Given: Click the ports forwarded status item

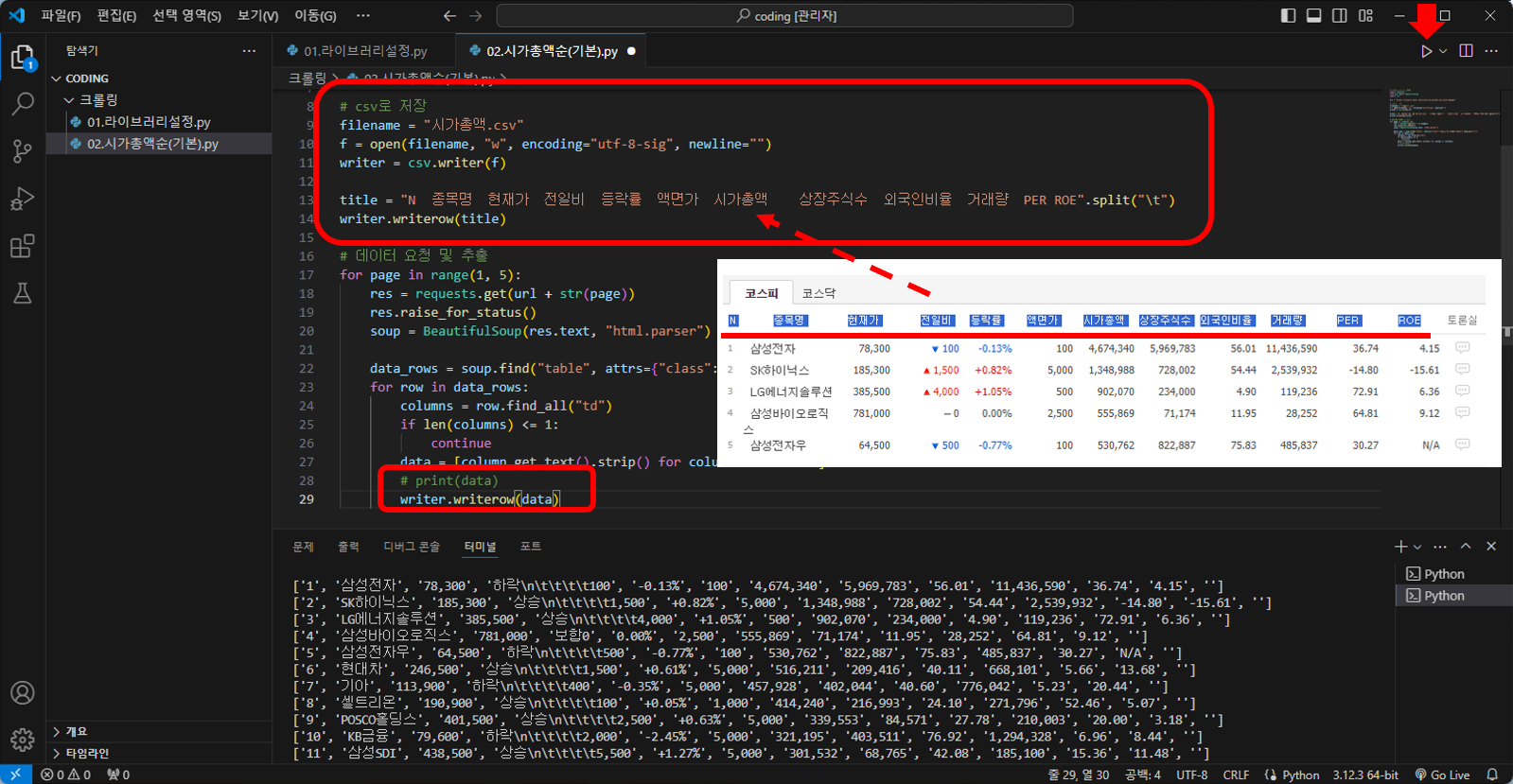Looking at the screenshot, I should tap(118, 775).
